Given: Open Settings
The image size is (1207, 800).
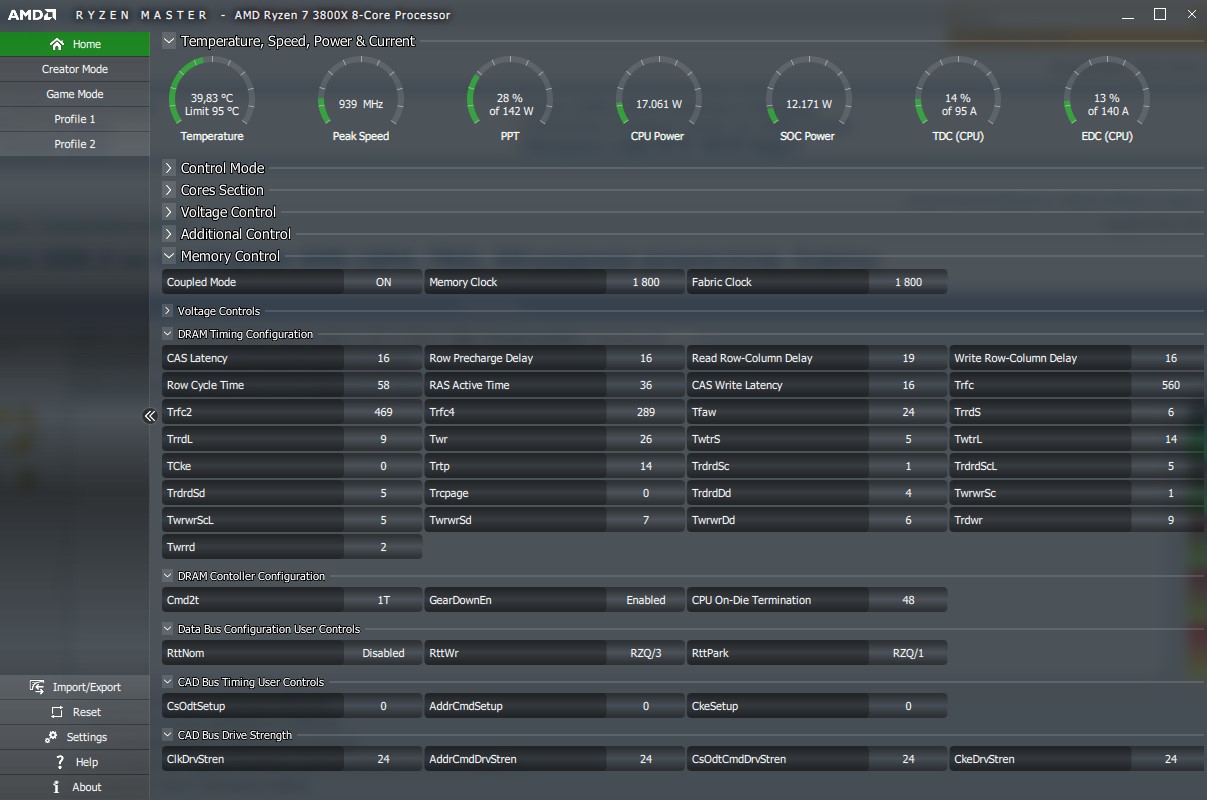Looking at the screenshot, I should (75, 737).
